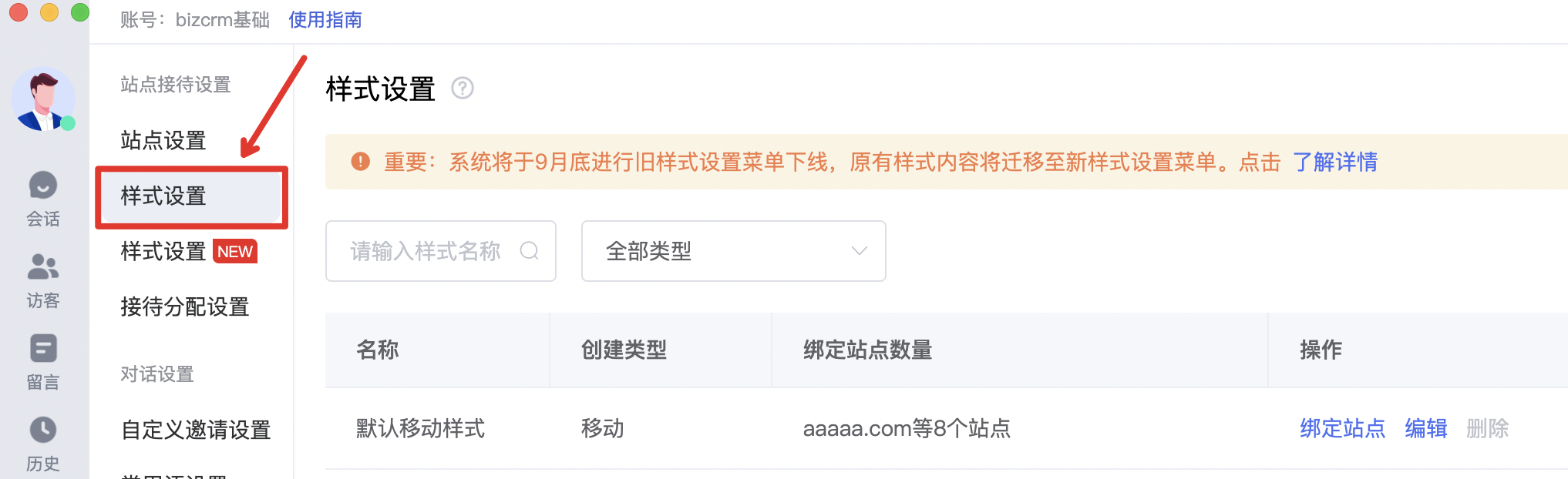Open 接待分配设置 menu item
The image size is (1568, 479).
(185, 306)
